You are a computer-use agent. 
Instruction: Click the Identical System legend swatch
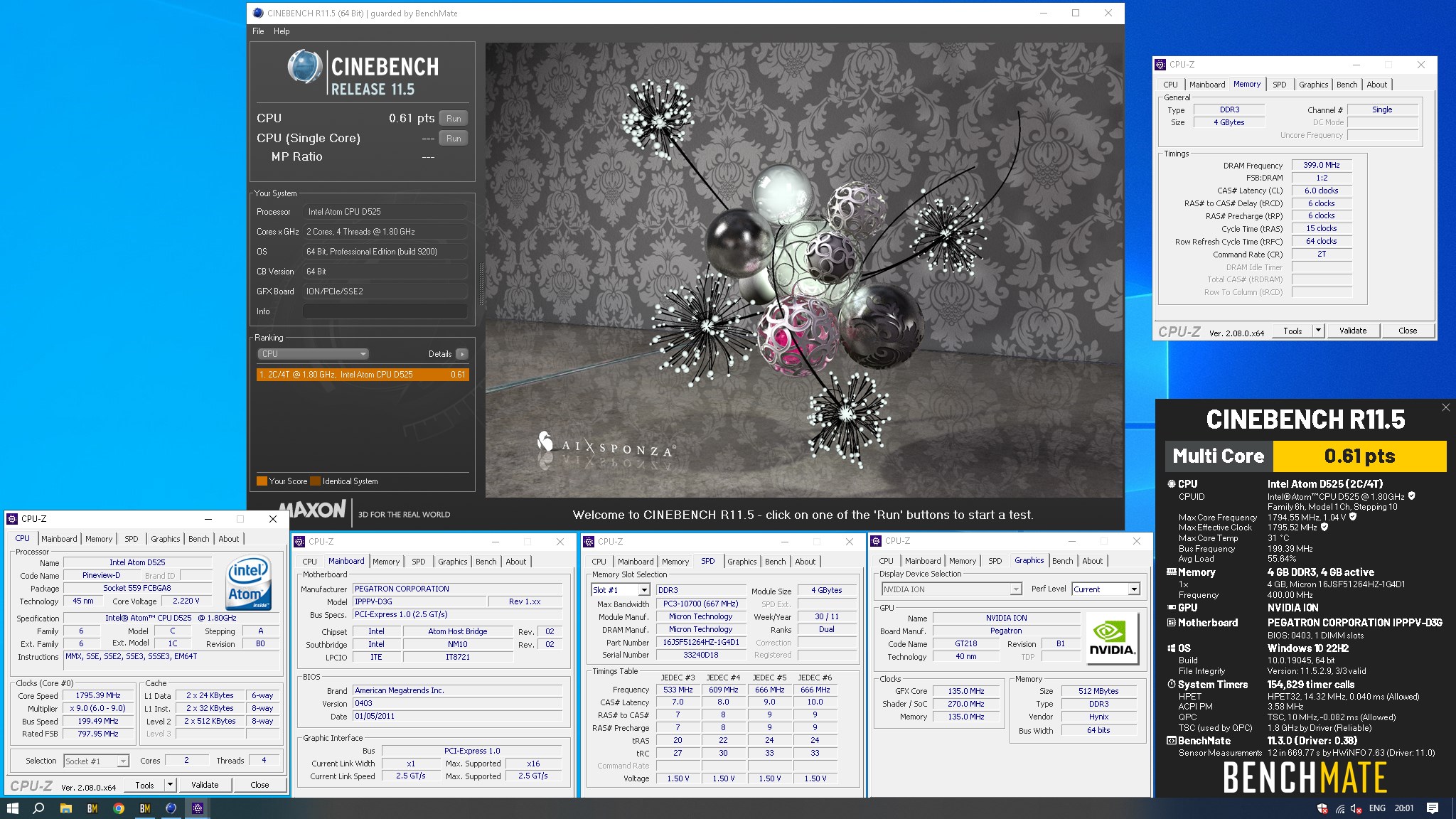pos(316,481)
